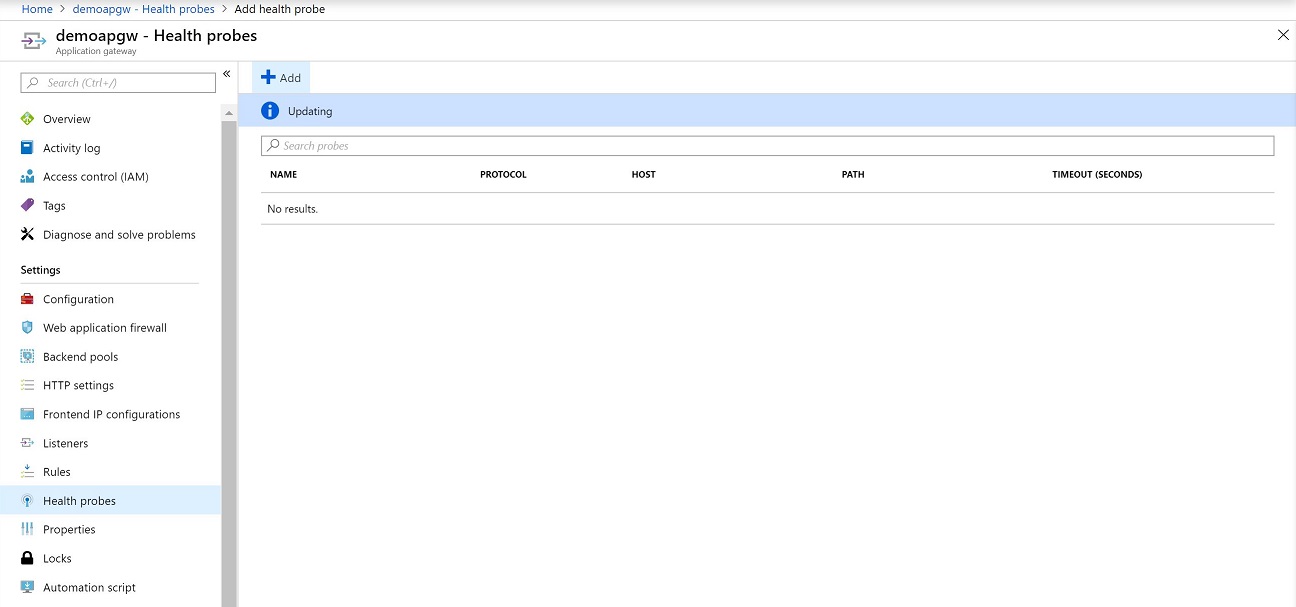Focus the sidebar Search (Ctrl+/) field
Image resolution: width=1296 pixels, height=607 pixels.
click(118, 83)
